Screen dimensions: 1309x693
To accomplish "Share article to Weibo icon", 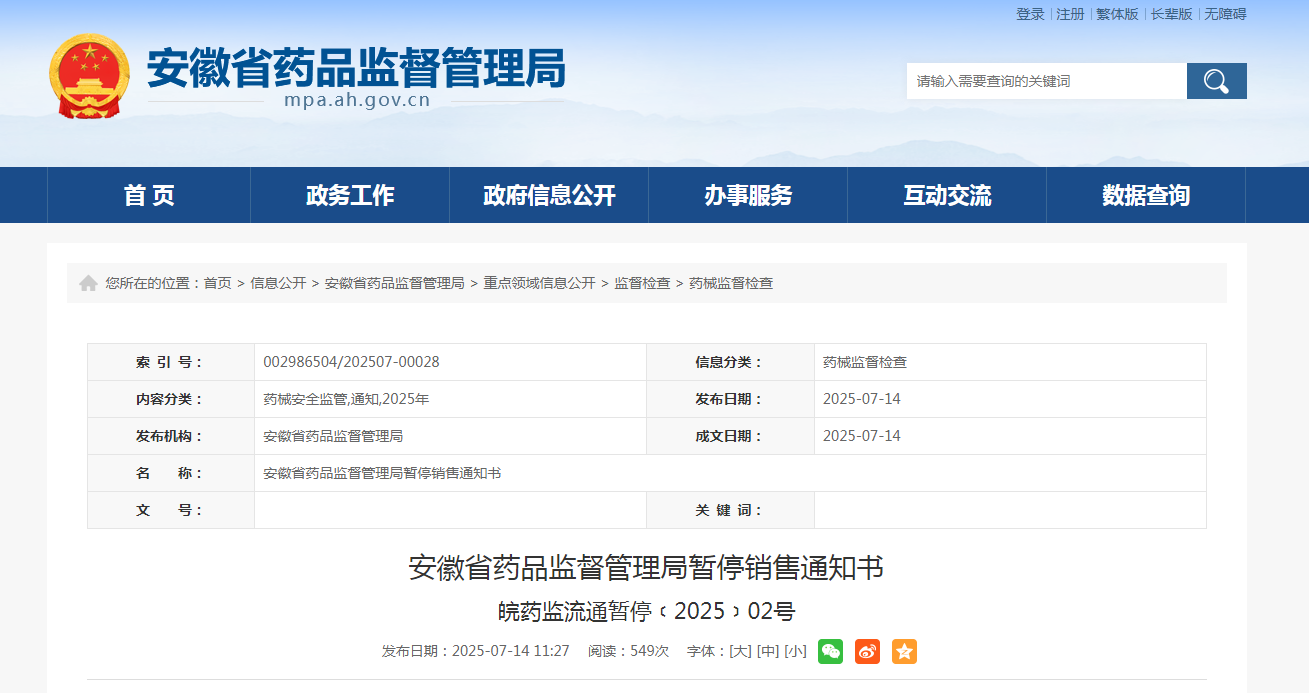I will [867, 651].
